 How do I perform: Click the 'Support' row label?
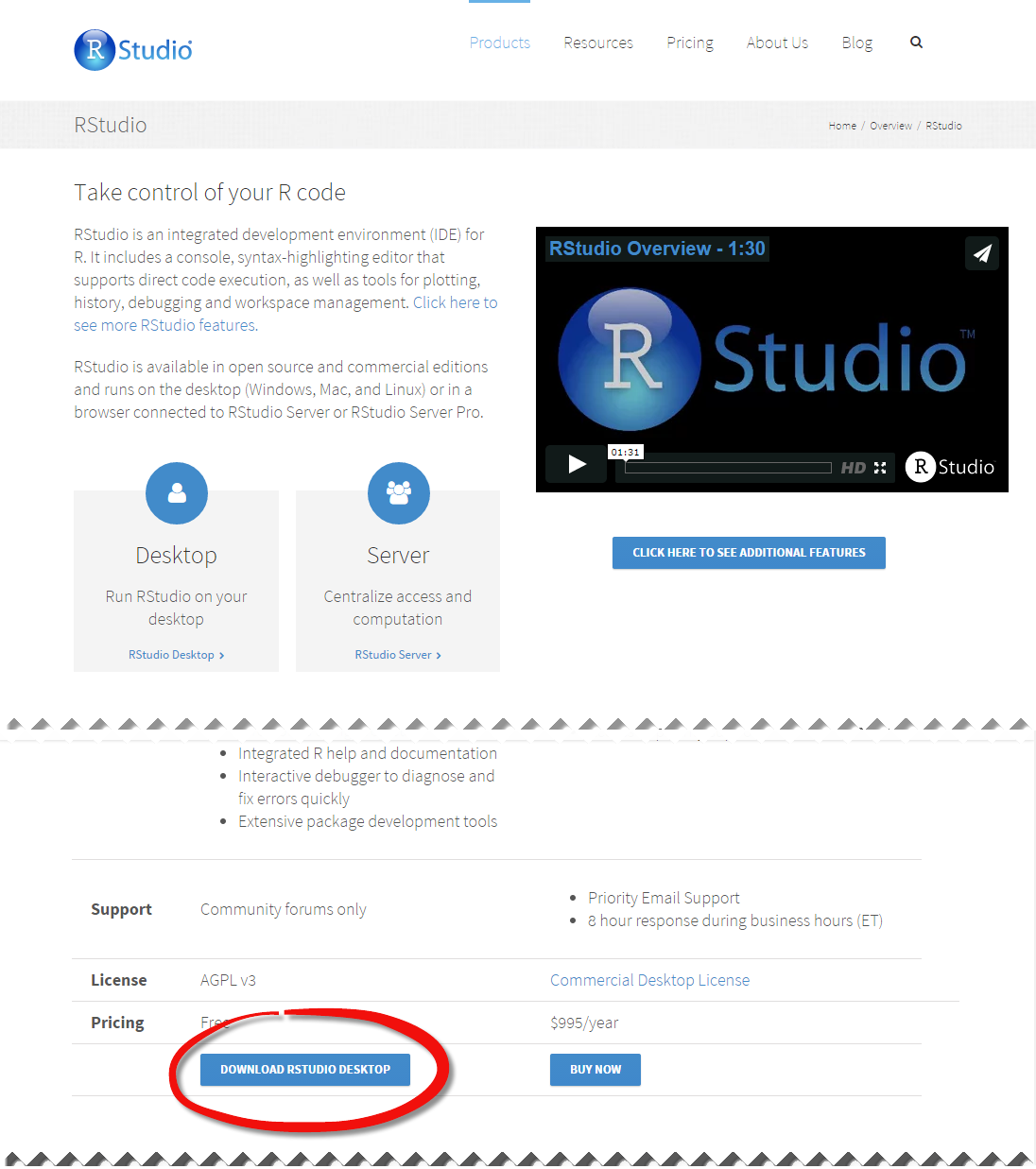tap(121, 909)
